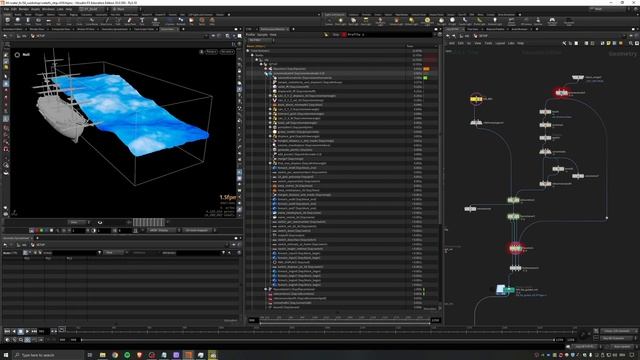Click the sticky note icon in network toolbar
Image resolution: width=640 pixels, height=360 pixels.
(x=609, y=43)
